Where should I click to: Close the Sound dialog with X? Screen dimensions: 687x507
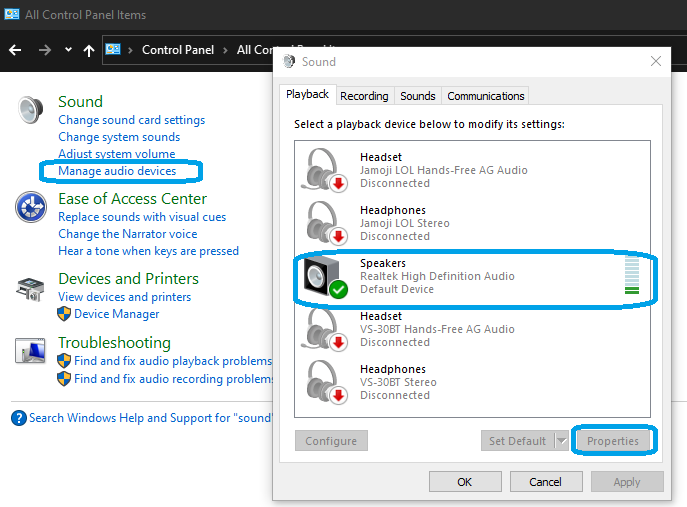(656, 61)
